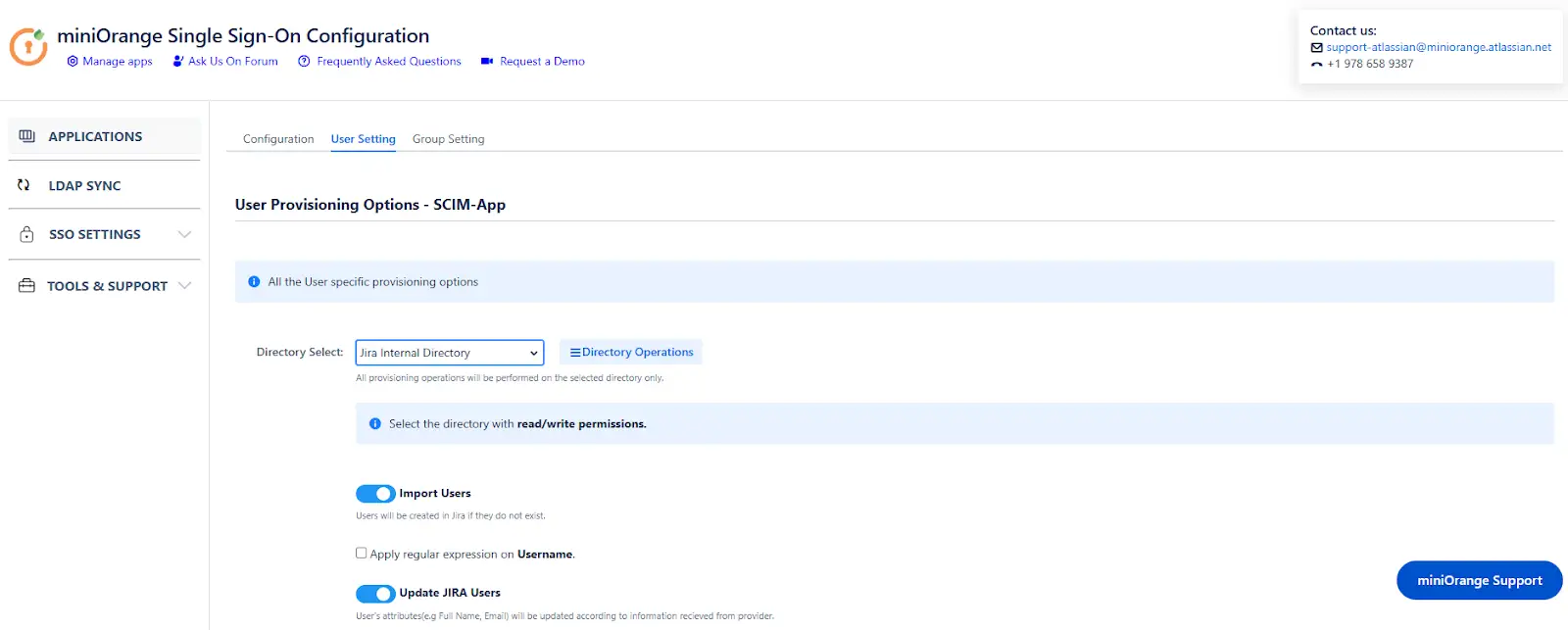Image resolution: width=1568 pixels, height=630 pixels.
Task: Click the Manage apps link
Action: (x=118, y=61)
